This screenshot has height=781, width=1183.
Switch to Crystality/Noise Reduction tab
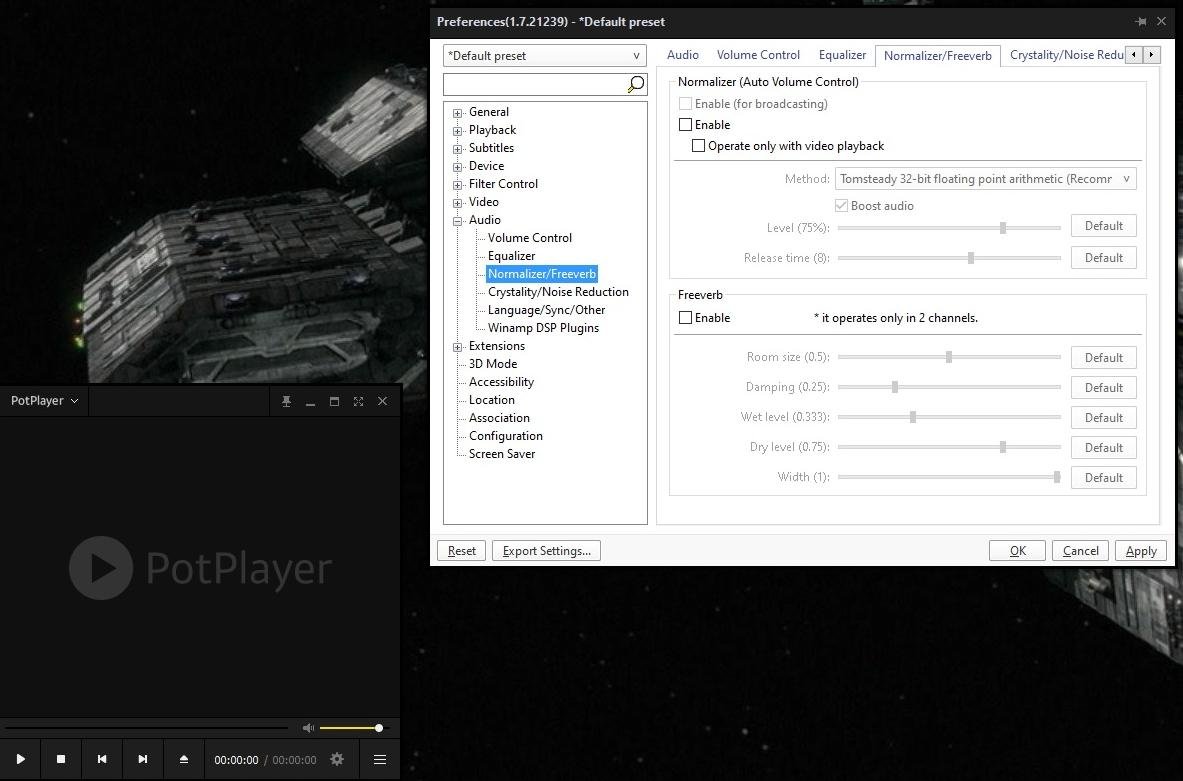point(1066,55)
